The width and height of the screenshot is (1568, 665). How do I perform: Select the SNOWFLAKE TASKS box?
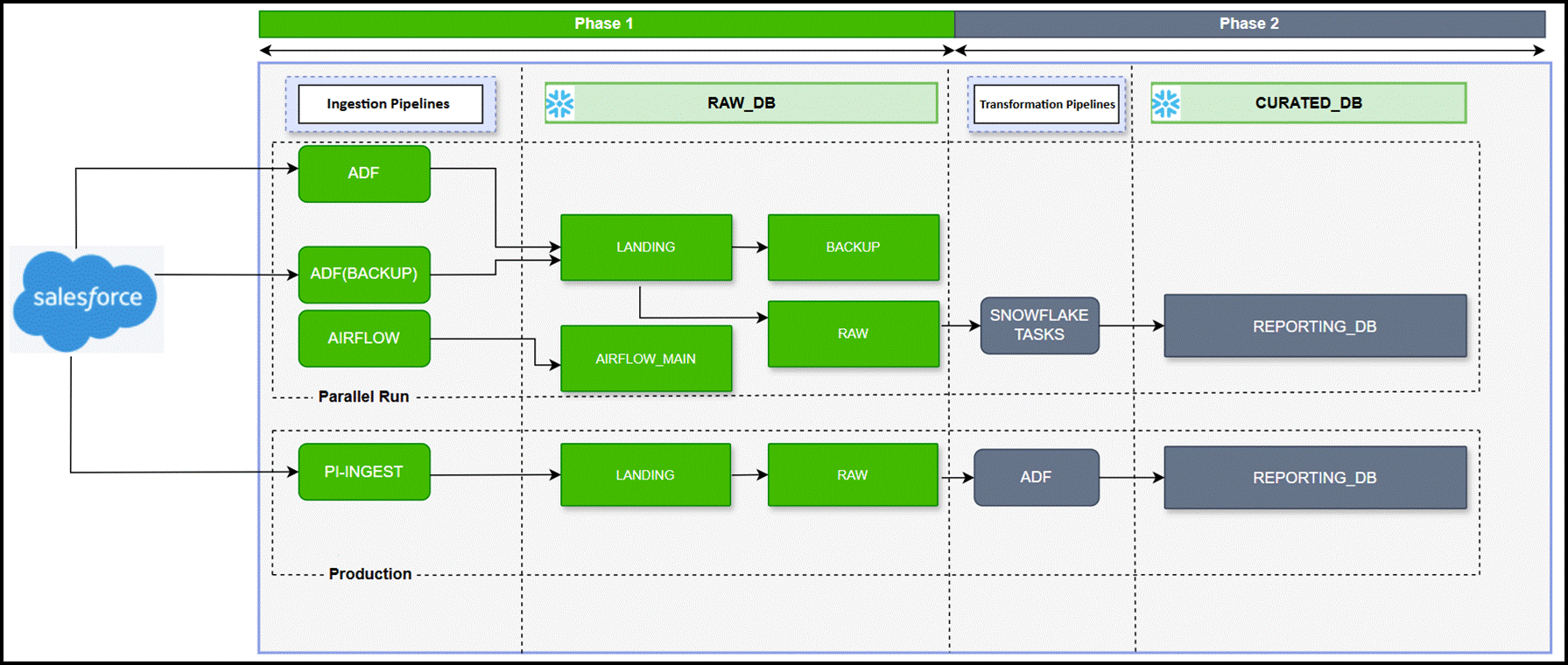[1039, 325]
